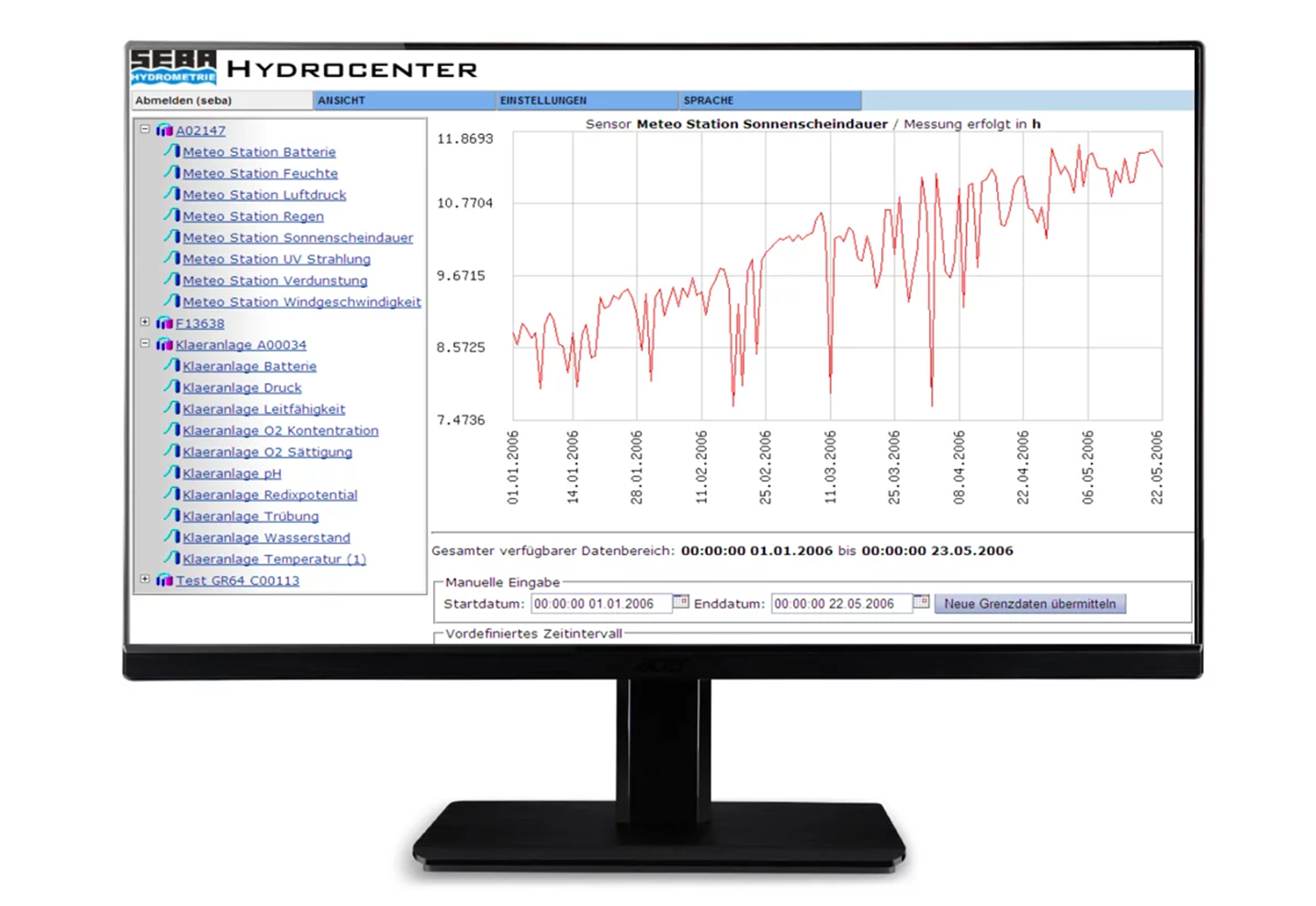Expand the Test GR64 C00113 node
This screenshot has height=906, width=1316.
[145, 579]
